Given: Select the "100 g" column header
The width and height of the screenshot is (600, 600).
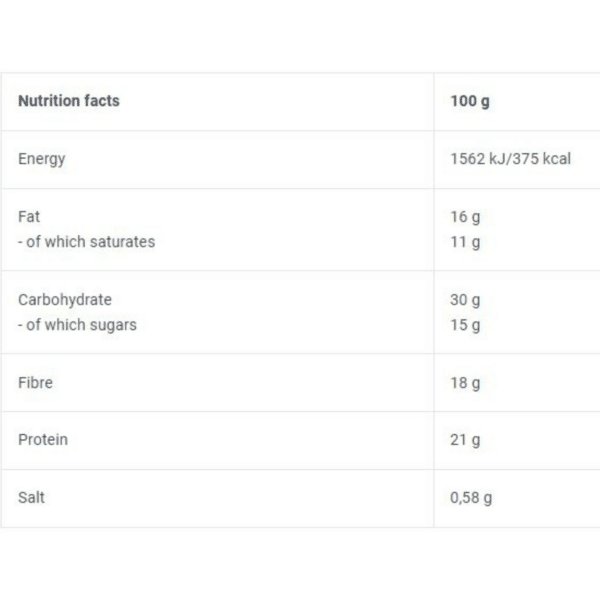Looking at the screenshot, I should click(470, 101).
